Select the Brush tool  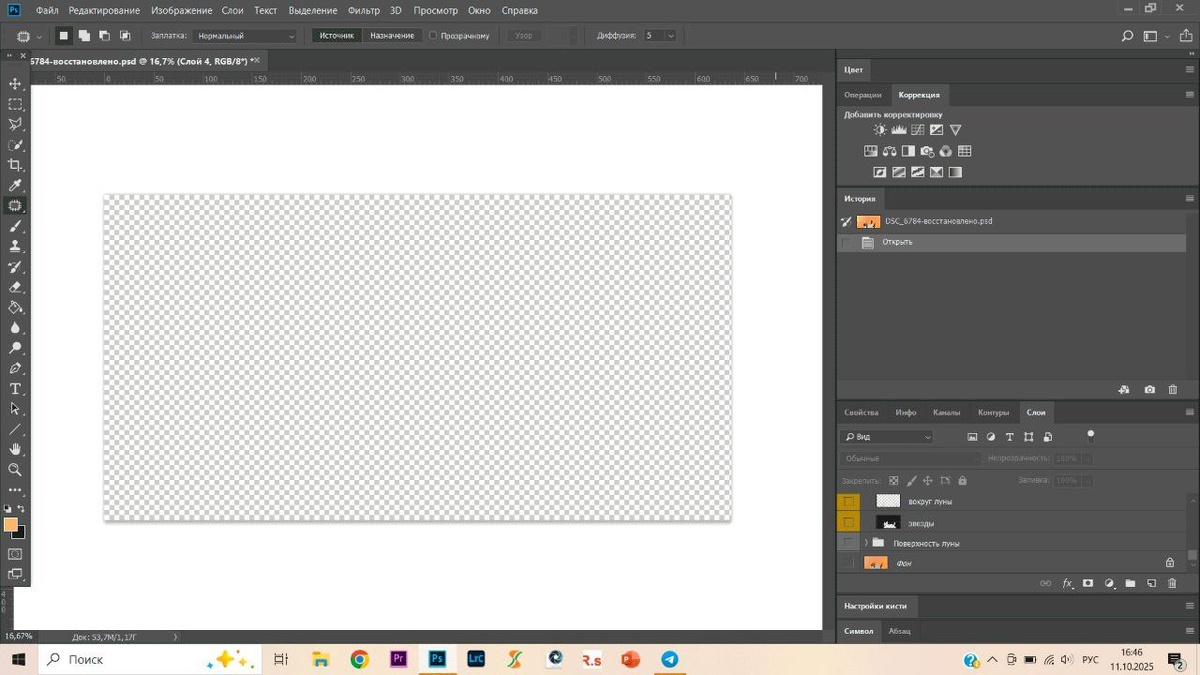15,226
